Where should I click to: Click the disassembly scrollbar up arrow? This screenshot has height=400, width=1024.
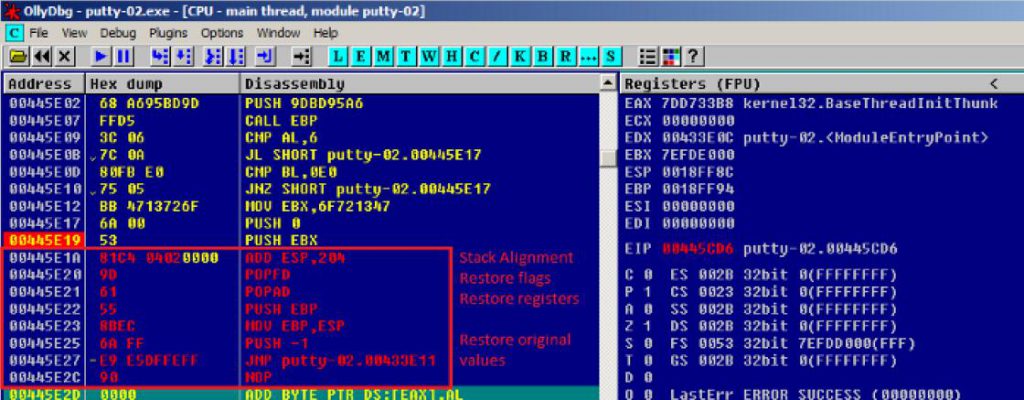[608, 84]
